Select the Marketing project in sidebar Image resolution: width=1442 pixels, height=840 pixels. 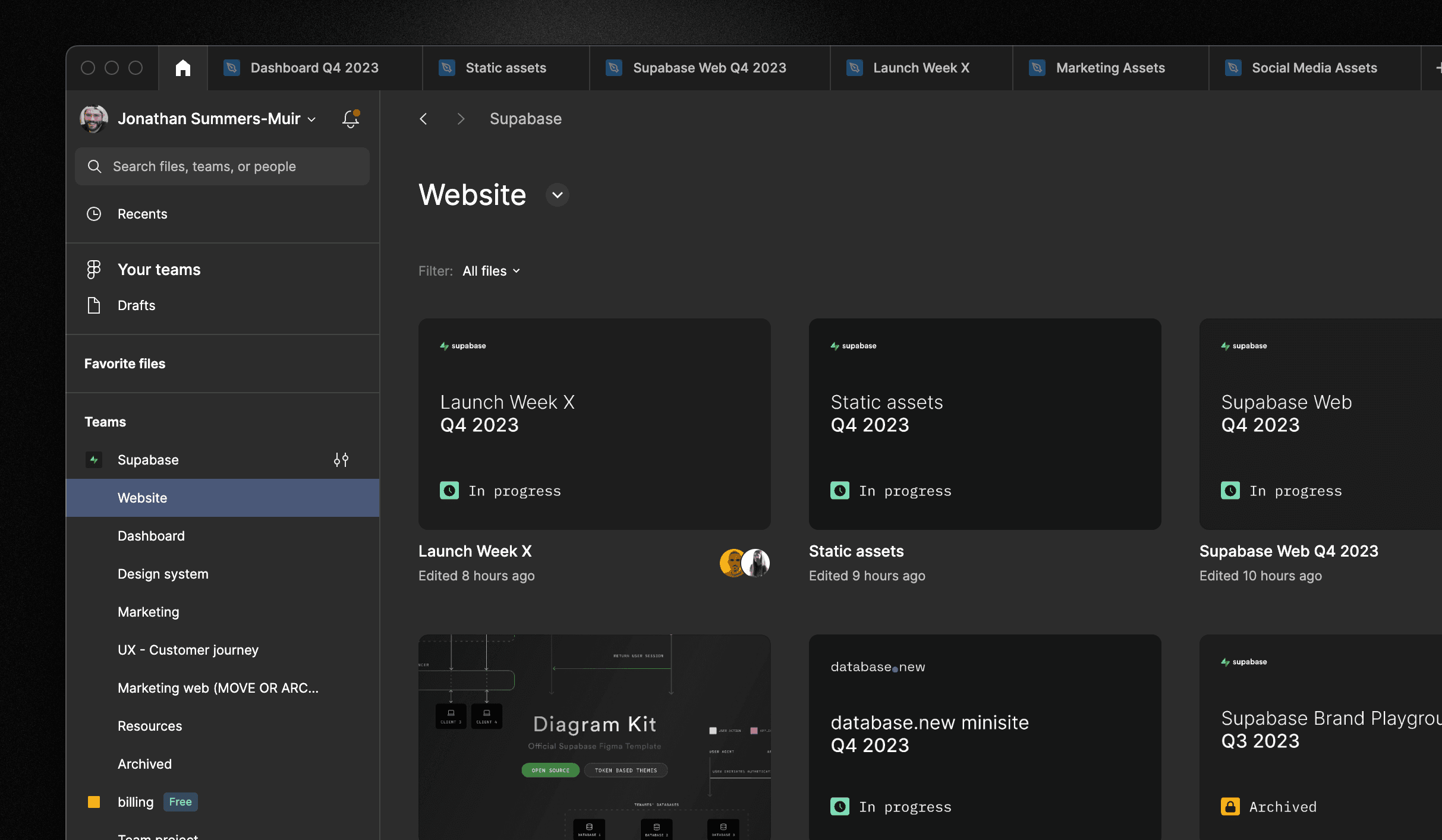coord(222,612)
